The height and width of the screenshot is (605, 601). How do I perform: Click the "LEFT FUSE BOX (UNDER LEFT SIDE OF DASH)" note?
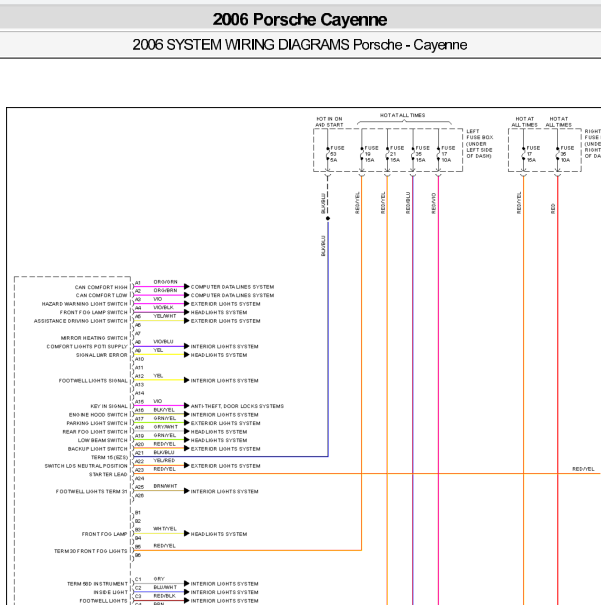480,144
